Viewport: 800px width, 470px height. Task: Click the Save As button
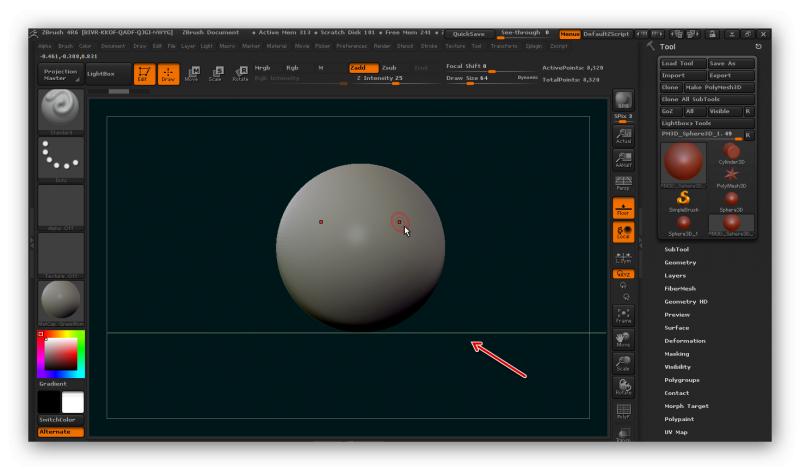(x=731, y=63)
